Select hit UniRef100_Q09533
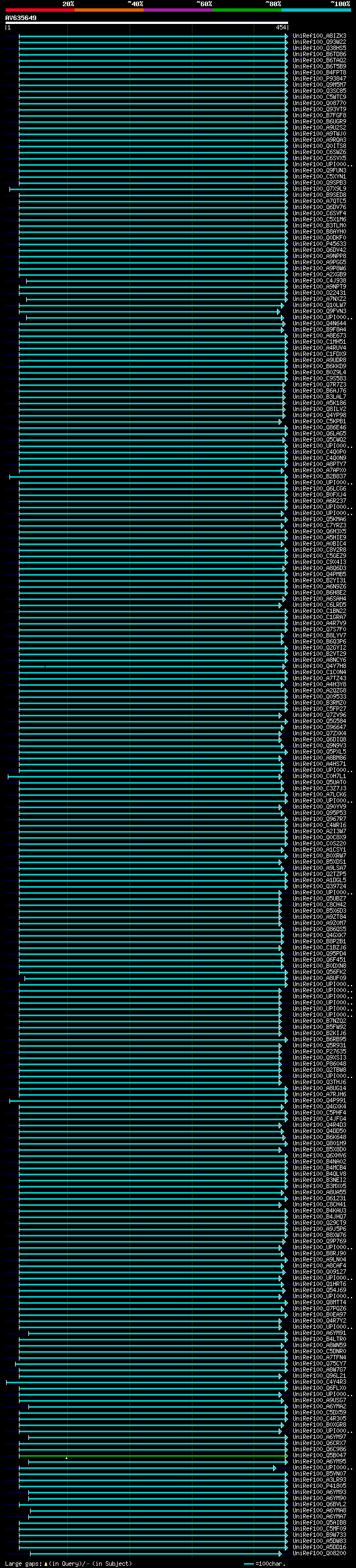The width and height of the screenshot is (356, 1568). [319, 696]
